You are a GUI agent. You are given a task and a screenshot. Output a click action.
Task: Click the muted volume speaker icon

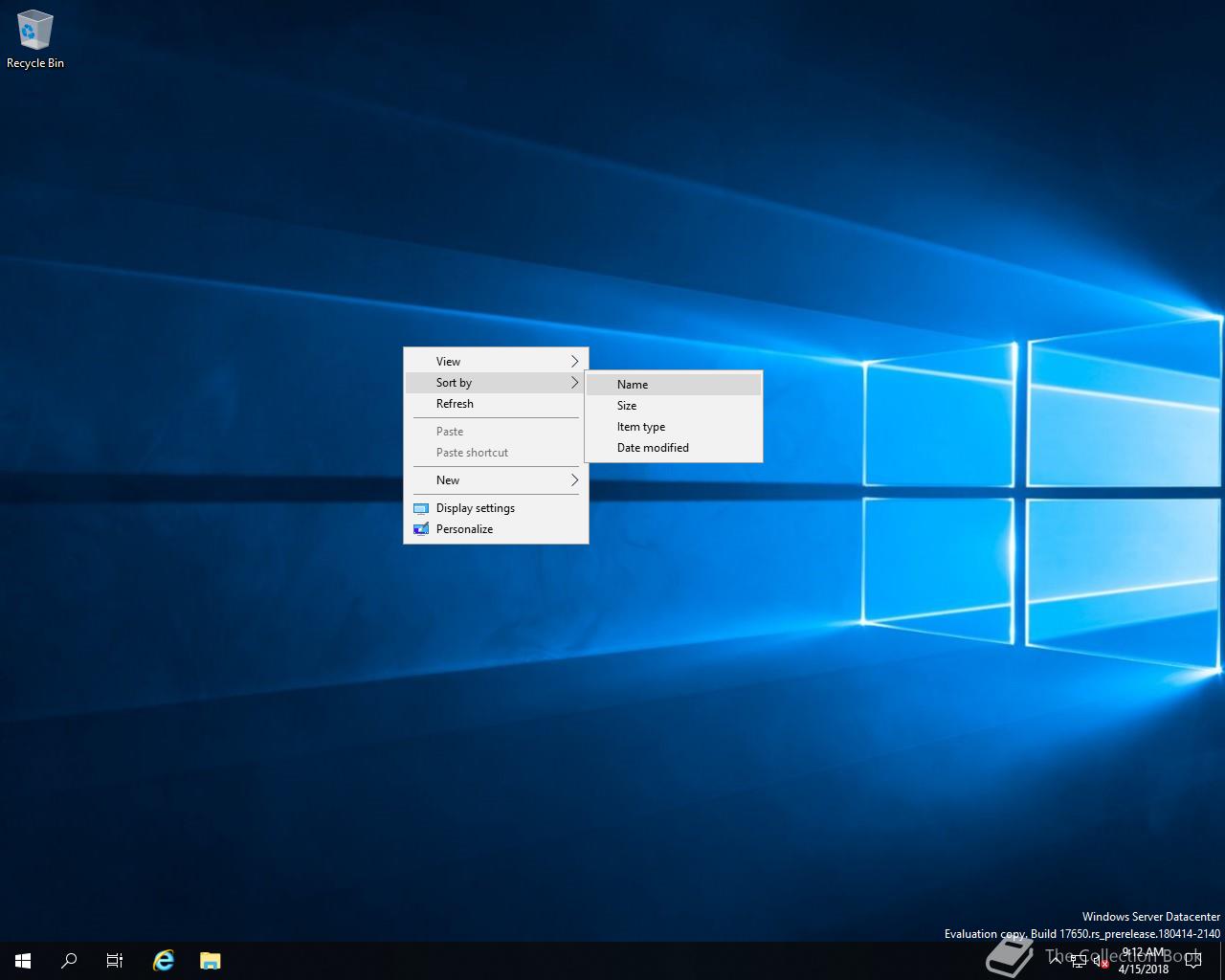pyautogui.click(x=1102, y=961)
